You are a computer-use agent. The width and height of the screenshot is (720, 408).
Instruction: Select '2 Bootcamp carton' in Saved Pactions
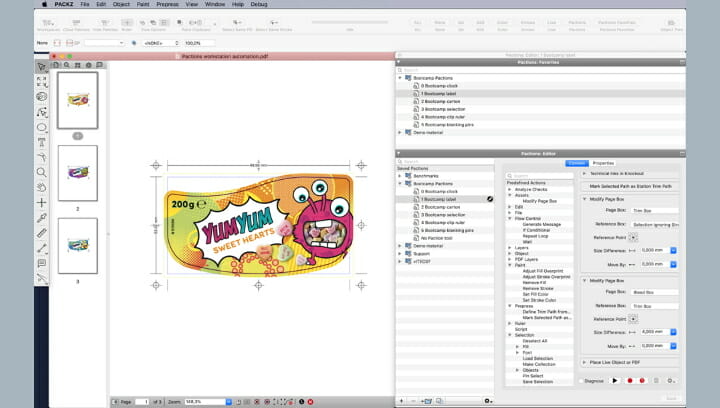(x=440, y=207)
